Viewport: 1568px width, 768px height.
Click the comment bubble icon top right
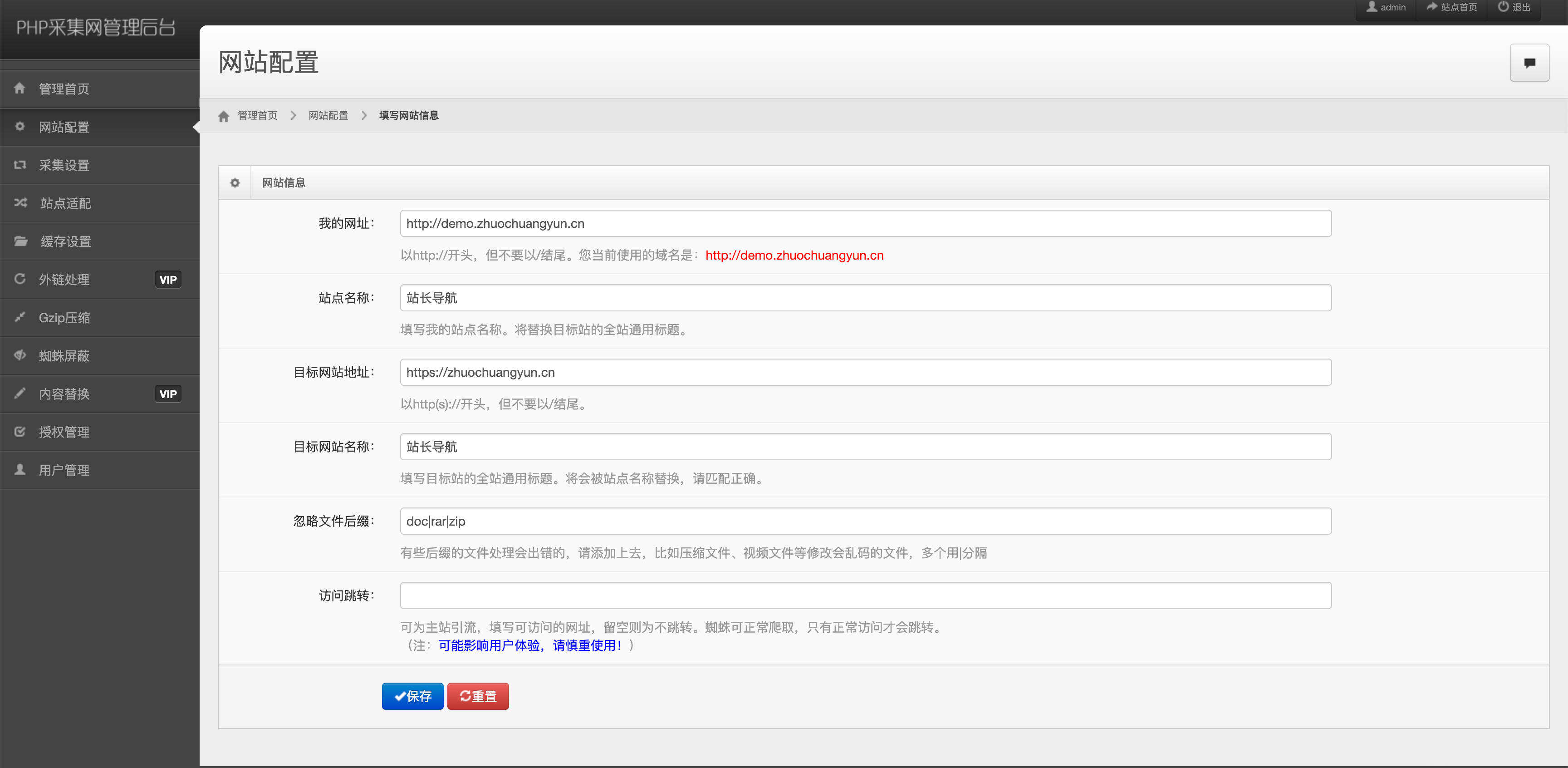coord(1529,62)
